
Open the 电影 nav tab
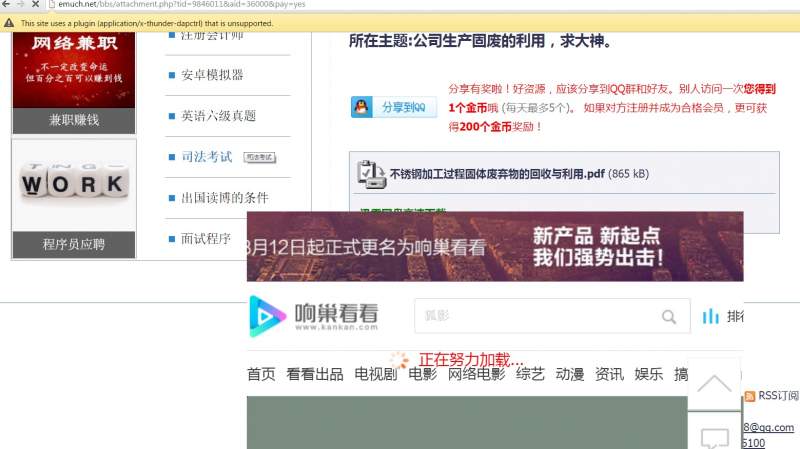422,375
